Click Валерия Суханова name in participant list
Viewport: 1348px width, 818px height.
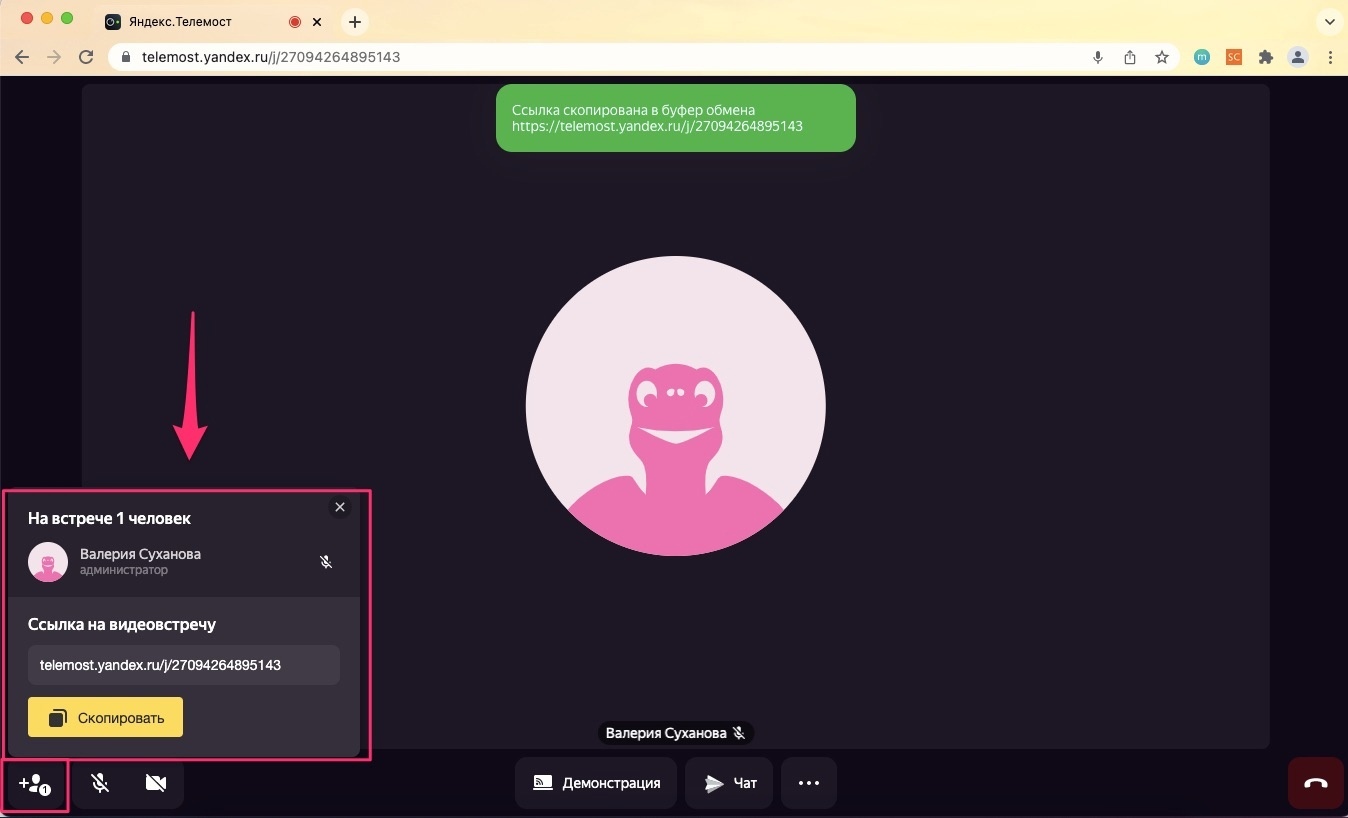click(x=140, y=554)
